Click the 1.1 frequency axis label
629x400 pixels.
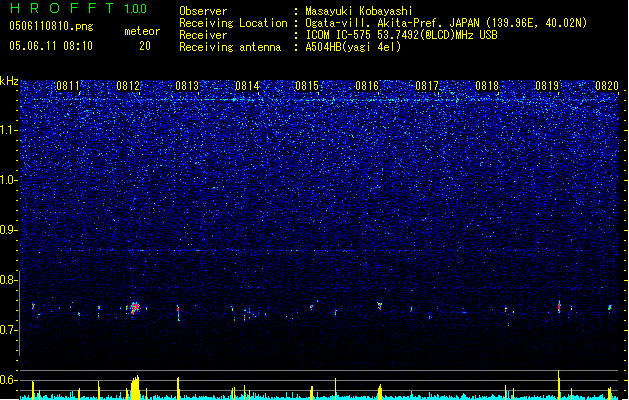coord(8,130)
